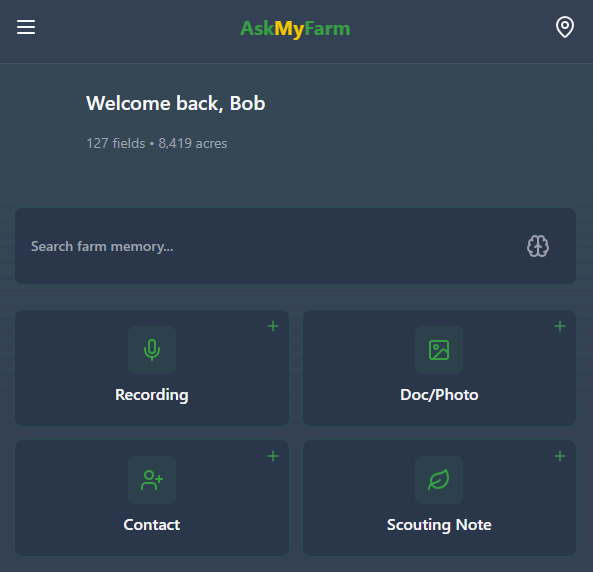
Task: Click the microphone icon for Recording
Action: click(152, 350)
